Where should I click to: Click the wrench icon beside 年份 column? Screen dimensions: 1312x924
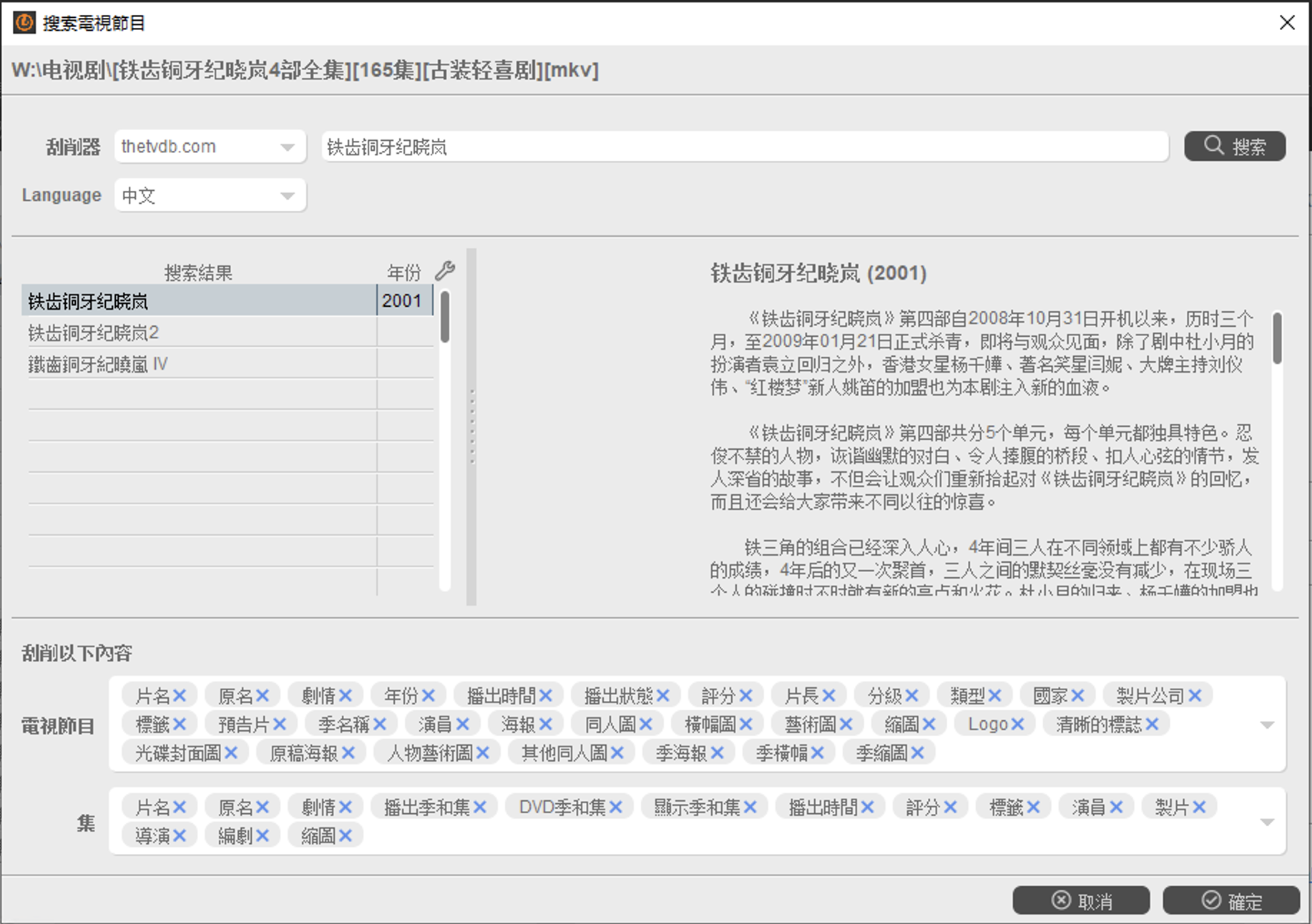click(x=445, y=270)
